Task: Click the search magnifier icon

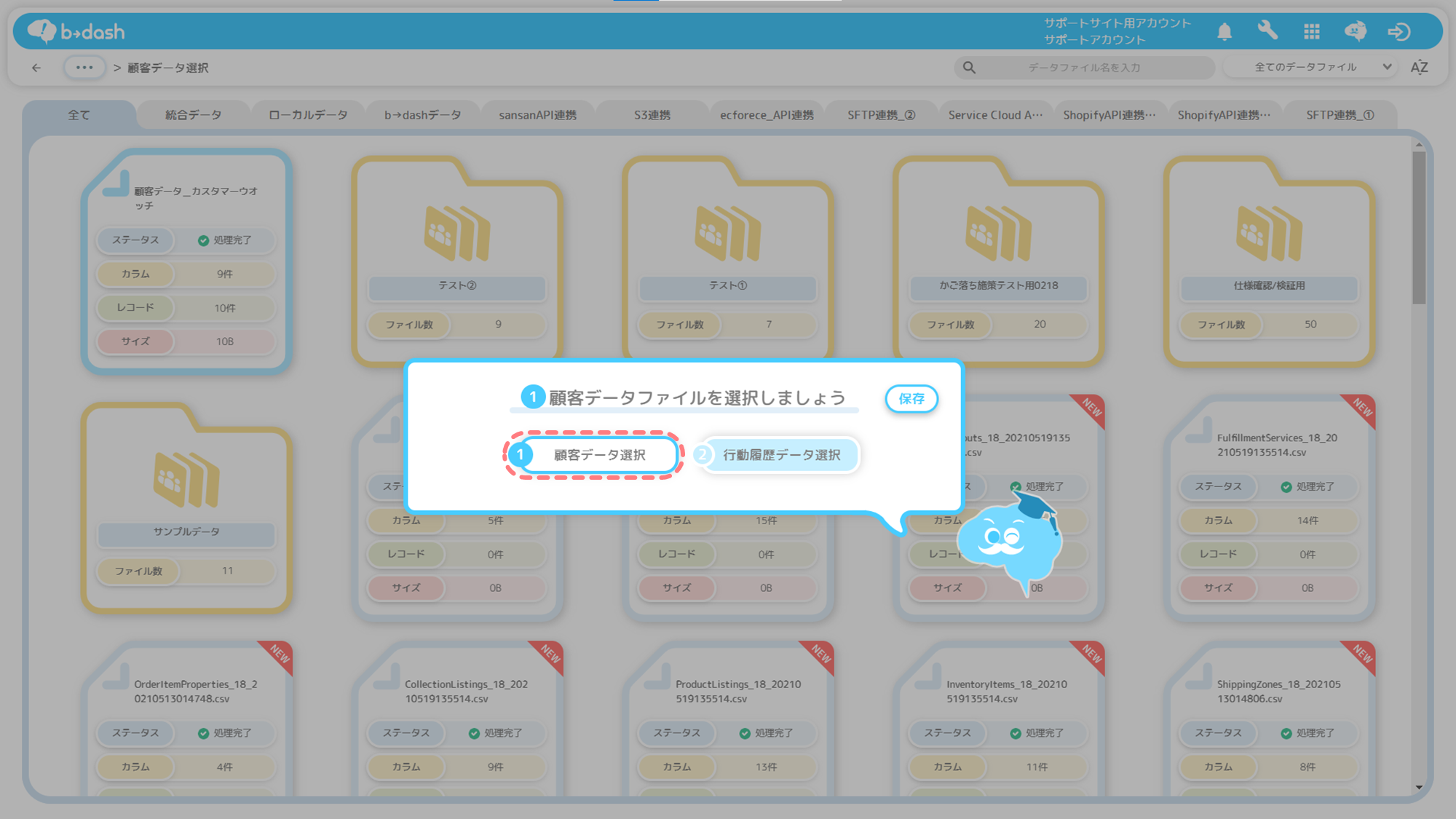Action: tap(969, 68)
